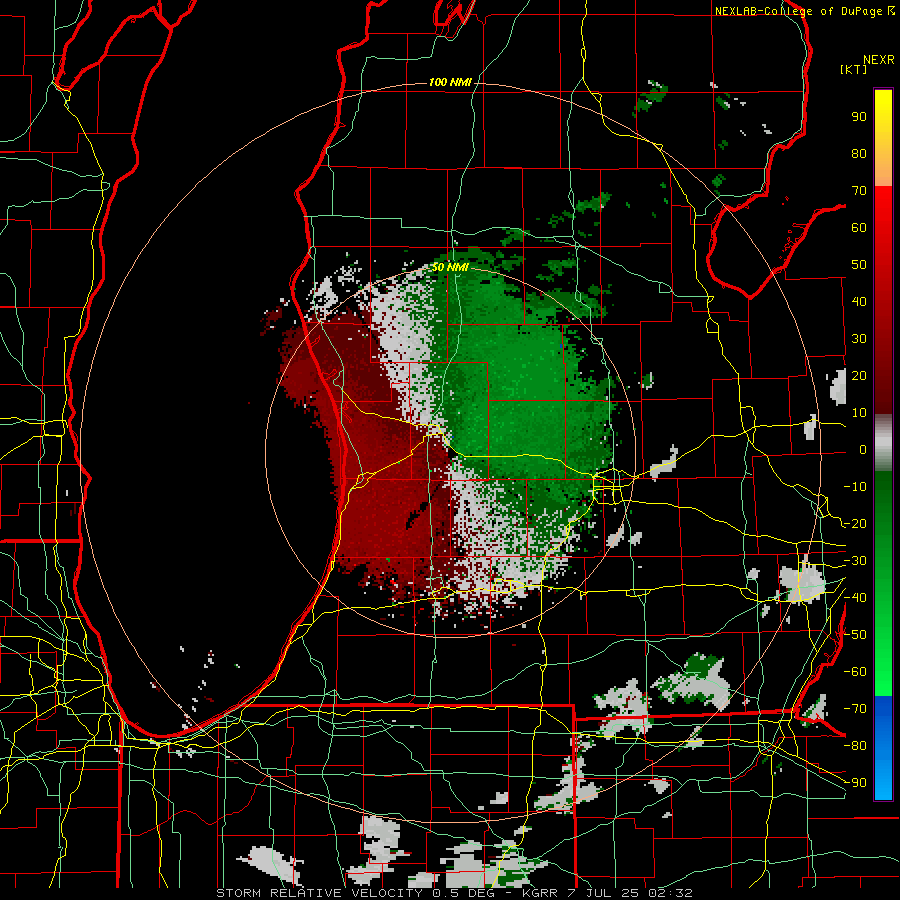Click the [KT] units label
The height and width of the screenshot is (900, 900).
[853, 69]
